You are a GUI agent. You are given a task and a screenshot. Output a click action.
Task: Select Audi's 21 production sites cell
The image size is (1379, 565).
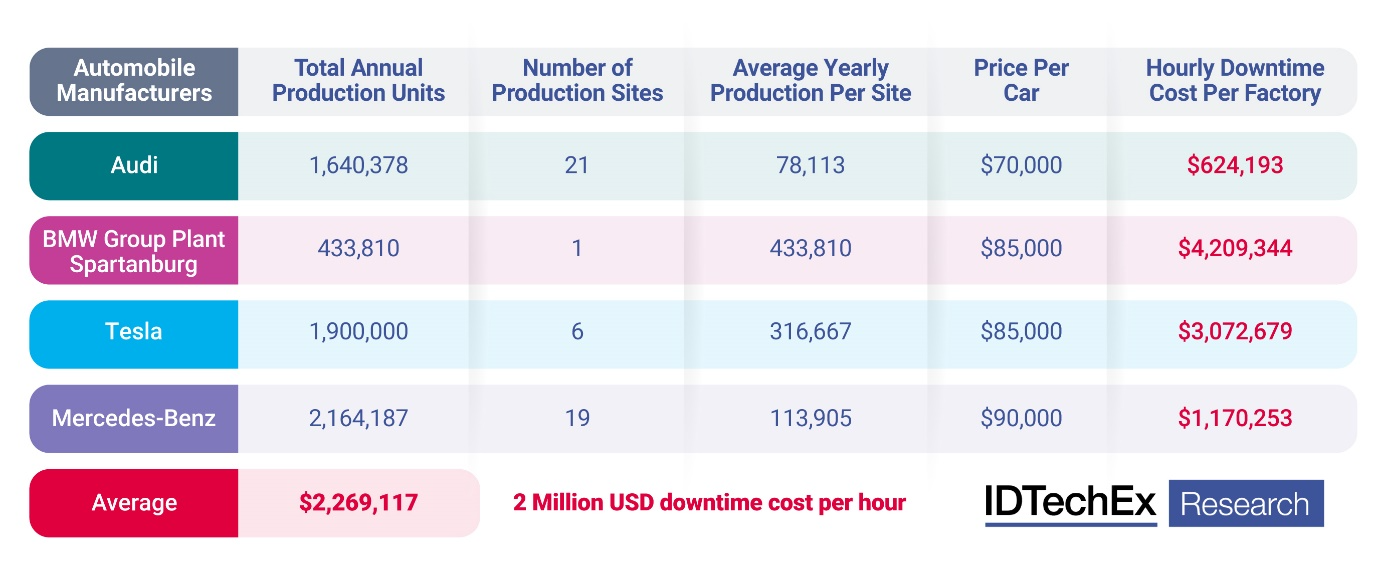pos(577,165)
